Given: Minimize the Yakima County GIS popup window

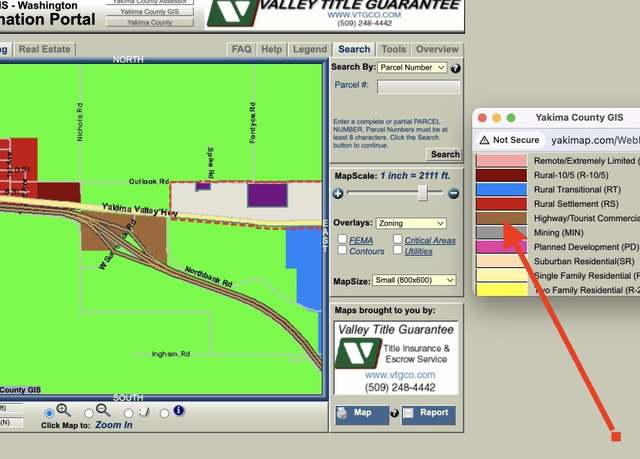Looking at the screenshot, I should coord(496,118).
